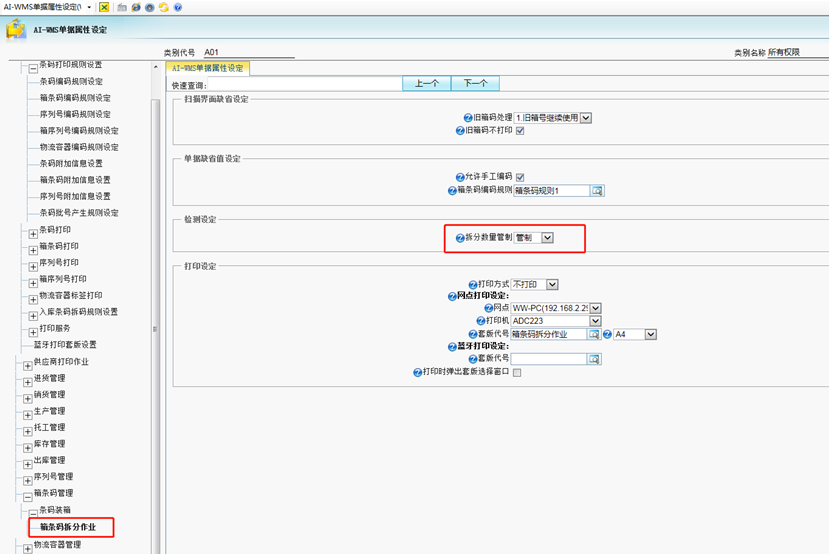Open lookup icon beside 箱条码编码规则 field
Screen dimensions: 829x554
[596, 190]
